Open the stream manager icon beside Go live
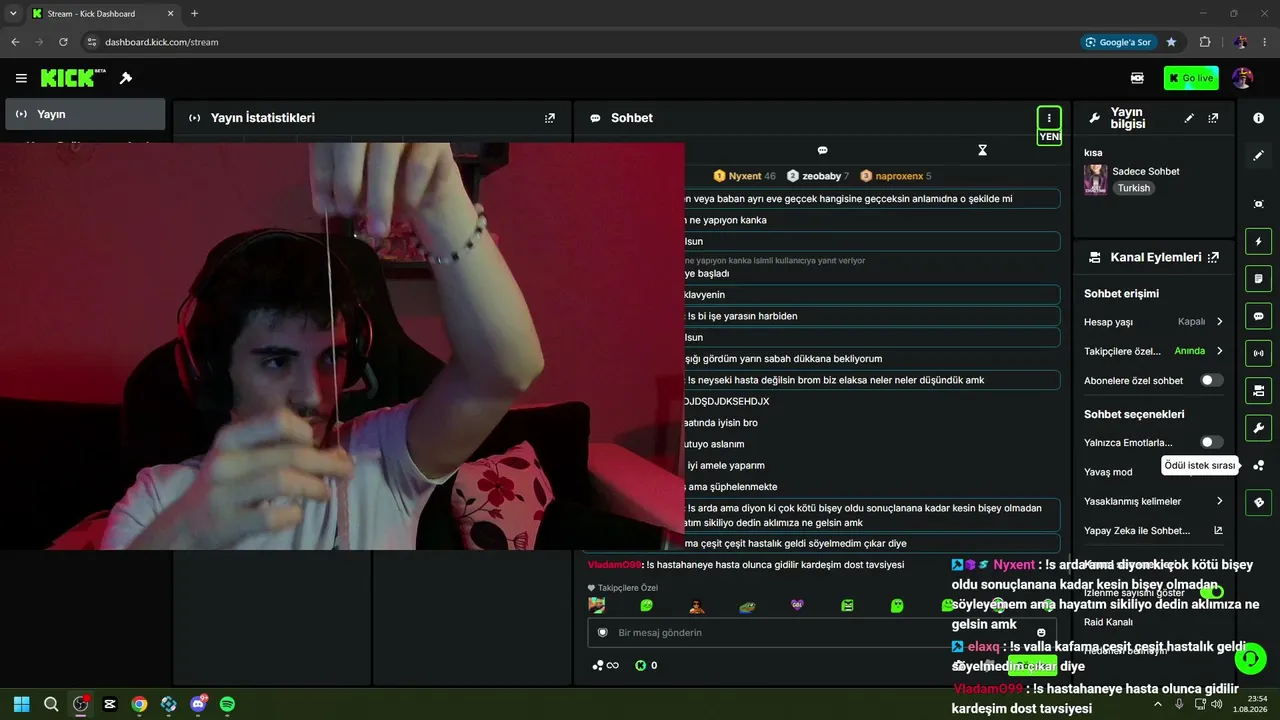 [x=1137, y=78]
